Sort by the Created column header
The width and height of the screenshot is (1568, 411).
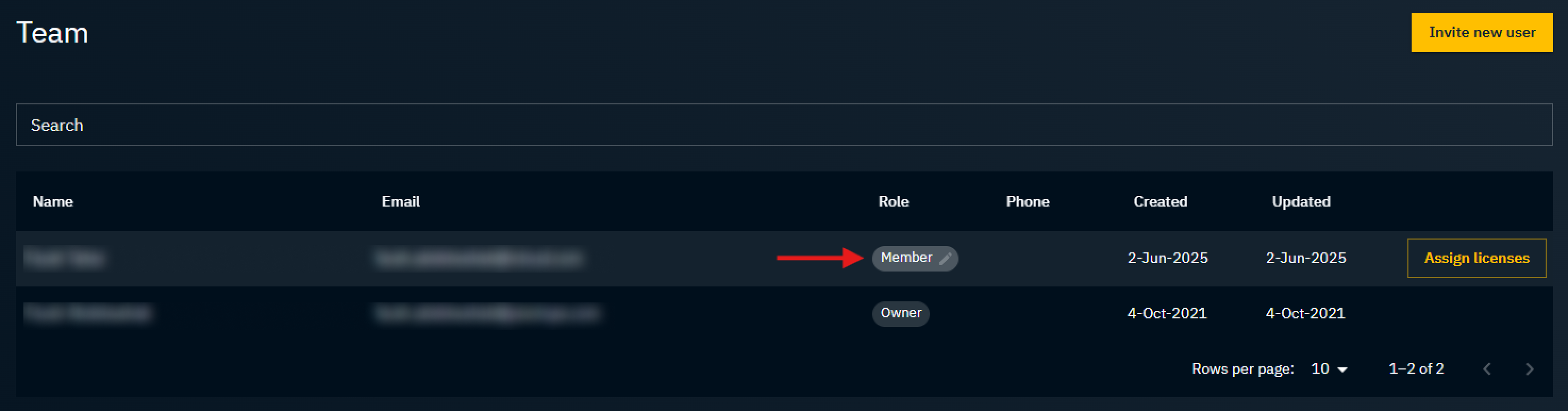coord(1160,202)
